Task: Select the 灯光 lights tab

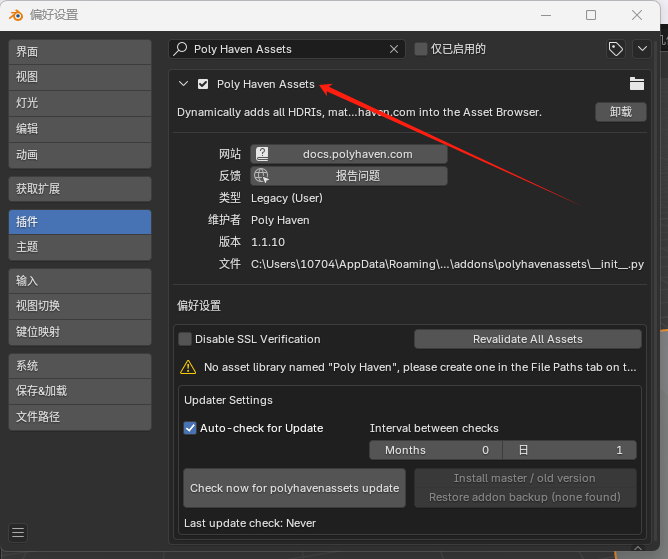Action: pos(80,103)
